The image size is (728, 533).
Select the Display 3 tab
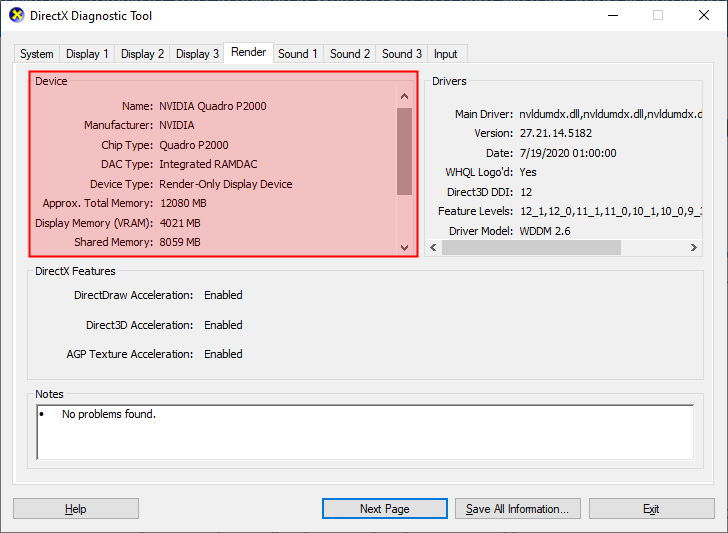tap(197, 54)
